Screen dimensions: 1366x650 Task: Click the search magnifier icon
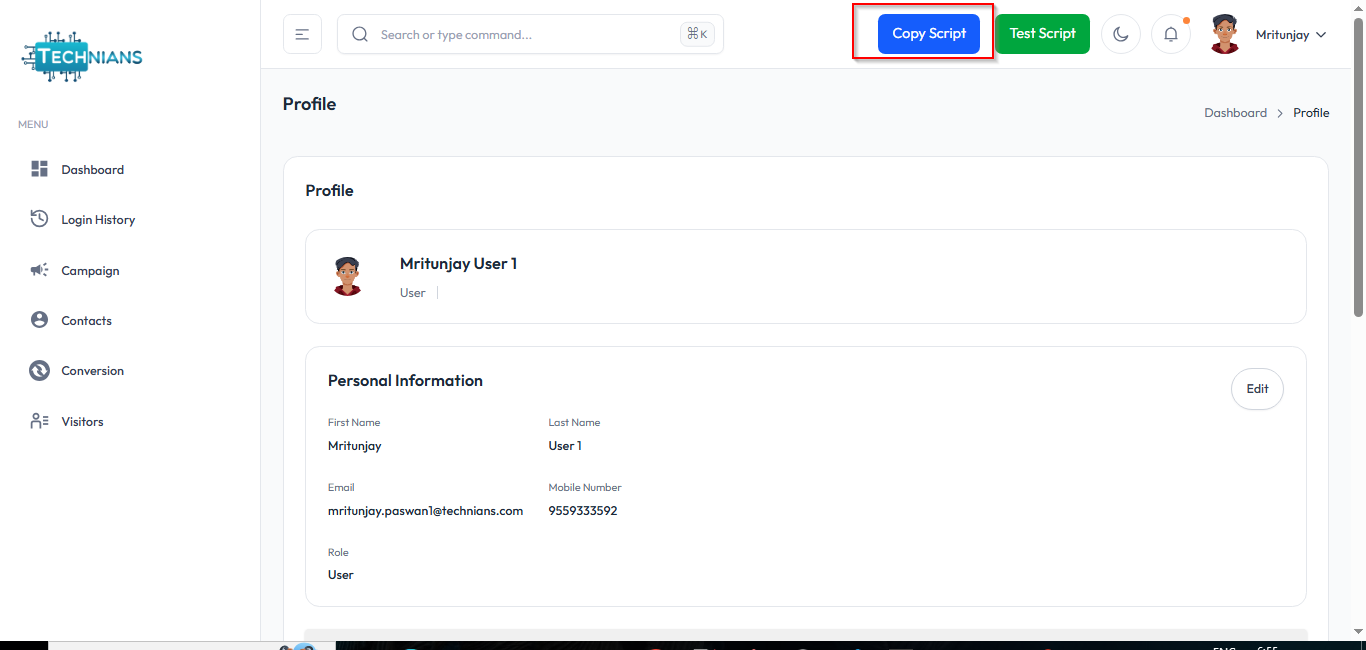click(x=360, y=34)
